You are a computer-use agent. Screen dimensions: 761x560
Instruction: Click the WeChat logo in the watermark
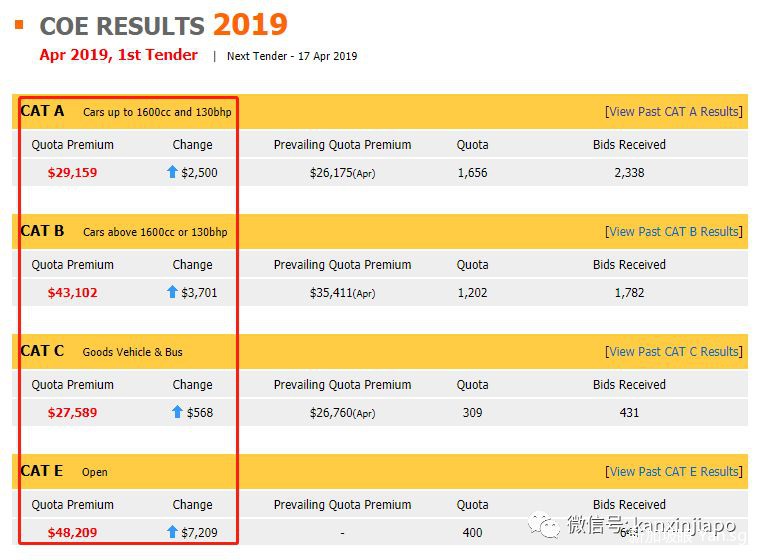tap(545, 524)
